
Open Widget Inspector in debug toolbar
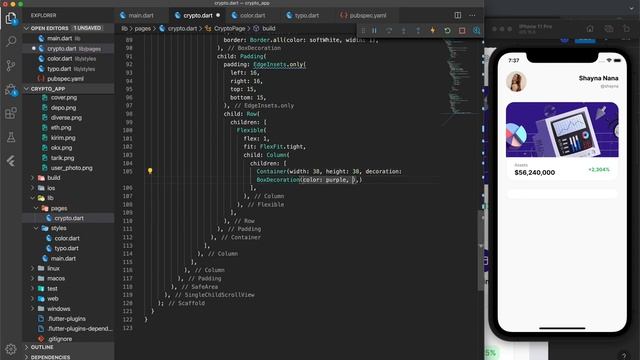[476, 31]
